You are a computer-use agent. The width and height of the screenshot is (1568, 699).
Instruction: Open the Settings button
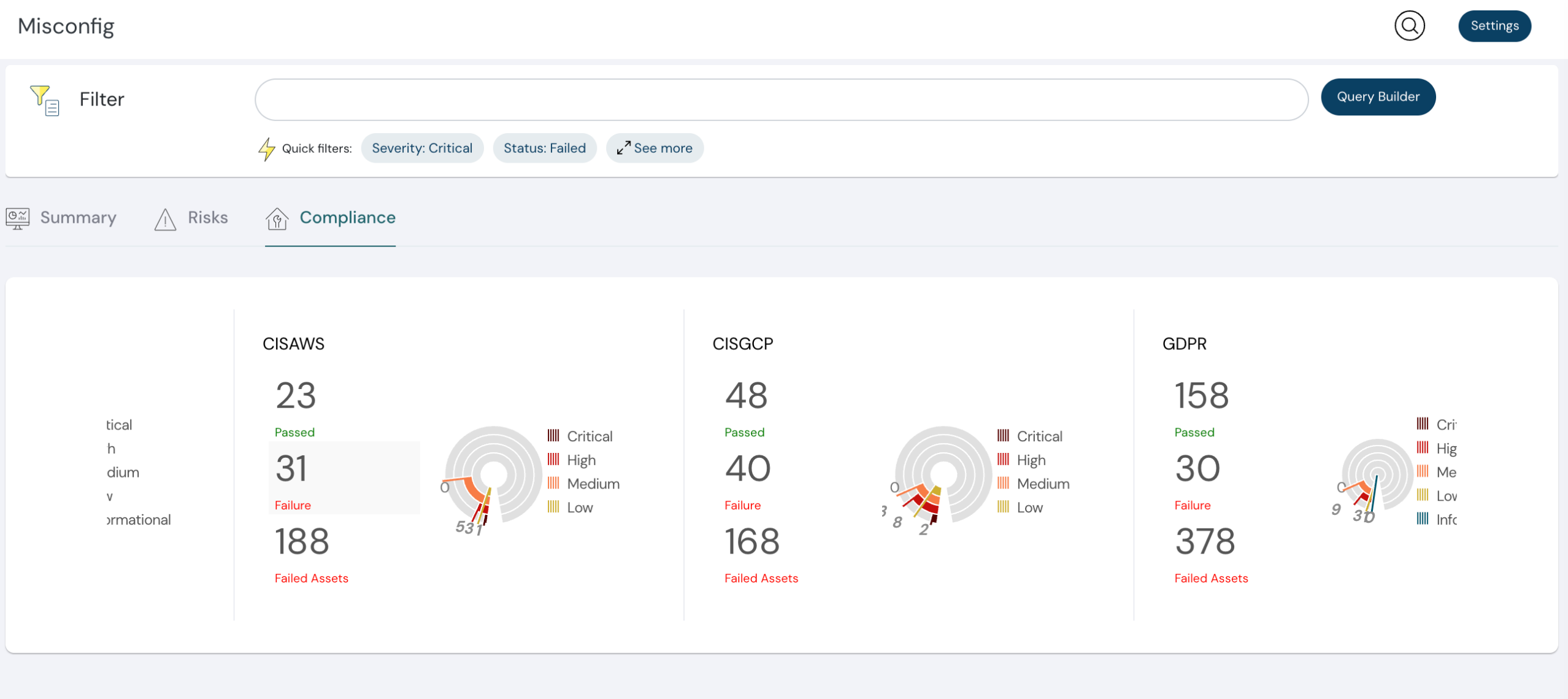pyautogui.click(x=1494, y=26)
